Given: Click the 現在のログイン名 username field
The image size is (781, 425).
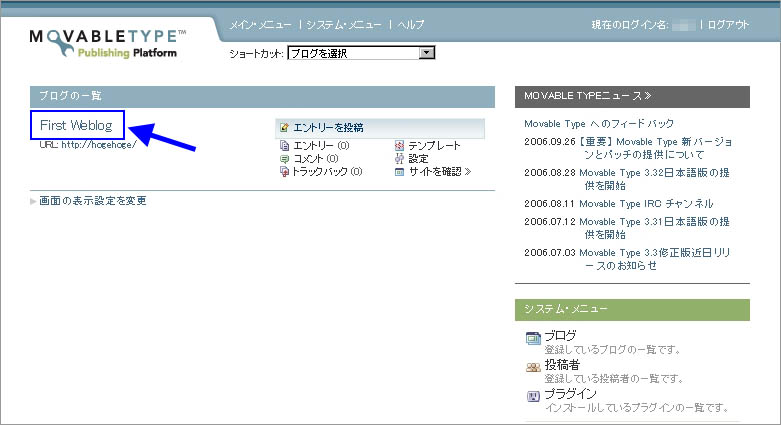Looking at the screenshot, I should click(x=683, y=24).
